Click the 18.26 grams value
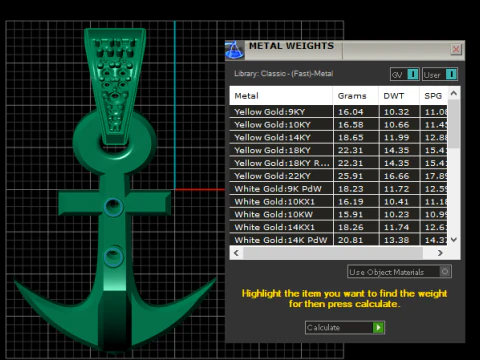 click(x=351, y=227)
